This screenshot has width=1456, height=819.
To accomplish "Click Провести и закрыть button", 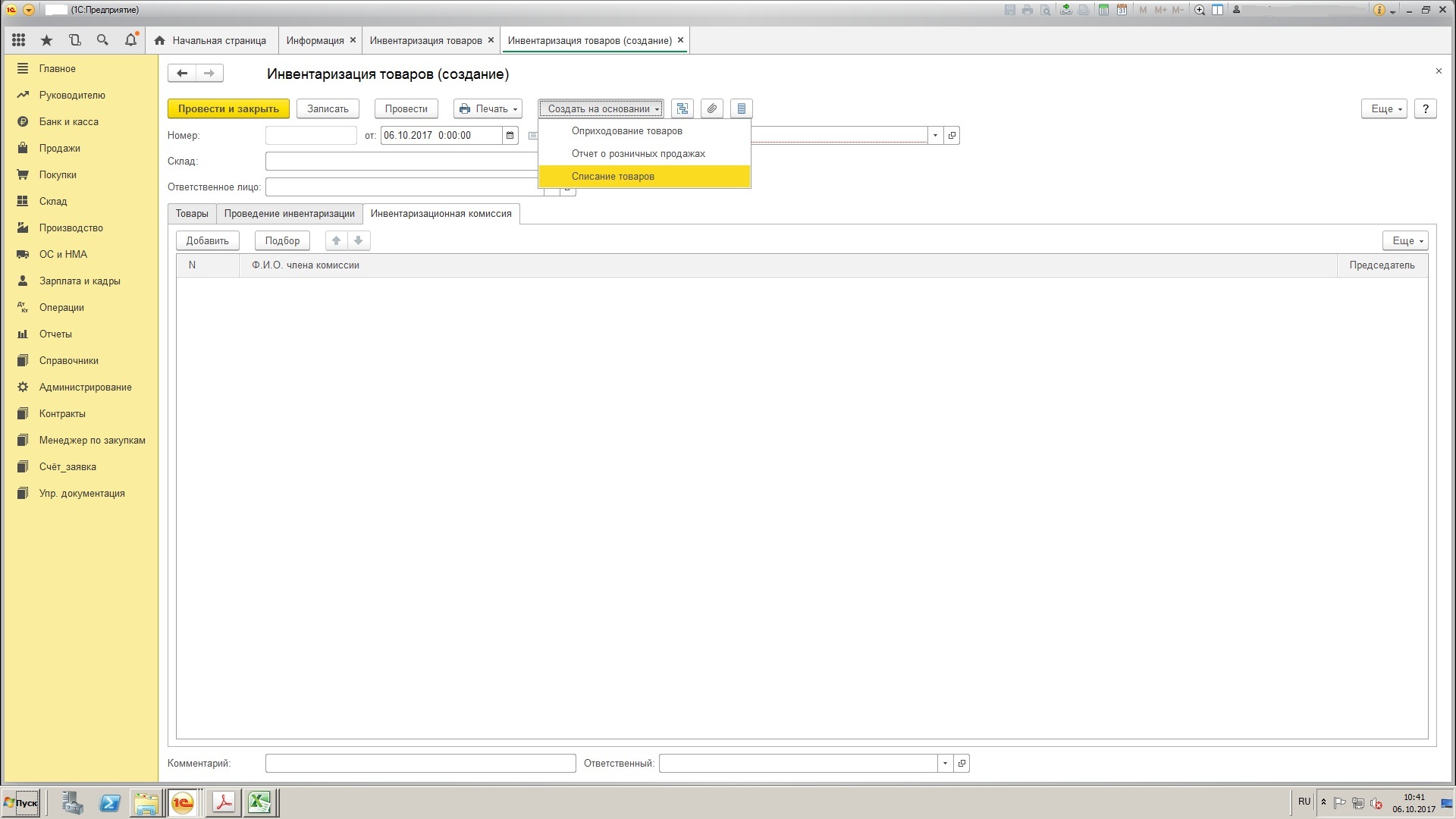I will 228,108.
